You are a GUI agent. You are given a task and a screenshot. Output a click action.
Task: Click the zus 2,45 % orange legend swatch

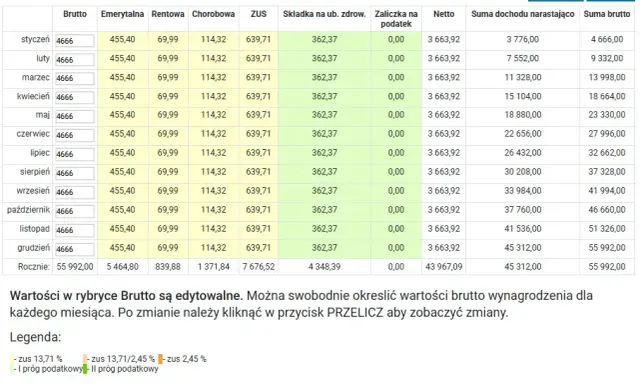(x=160, y=359)
